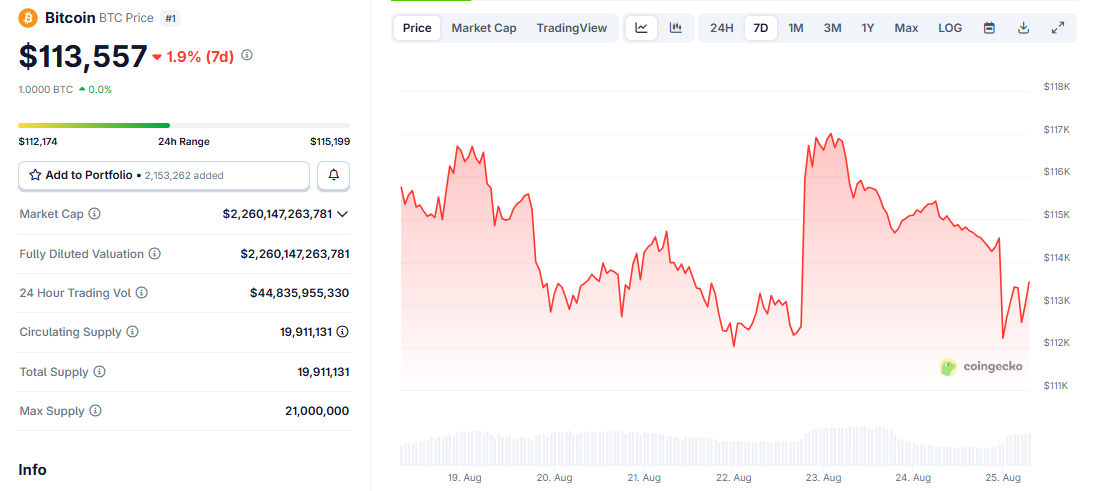Click the $112K label on price axis

pyautogui.click(x=1056, y=343)
